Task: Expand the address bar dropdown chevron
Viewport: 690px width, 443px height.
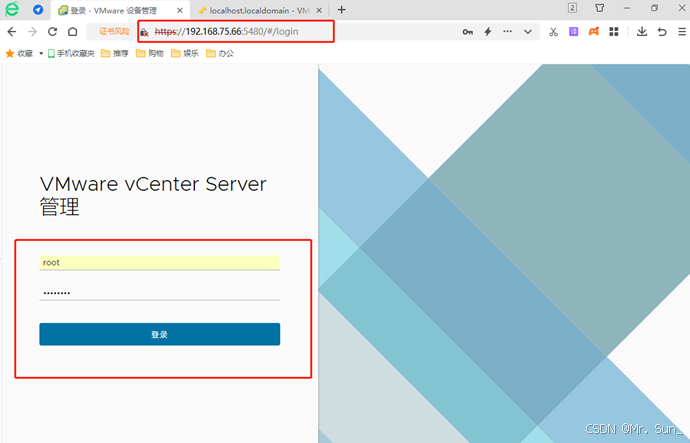Action: [528, 32]
